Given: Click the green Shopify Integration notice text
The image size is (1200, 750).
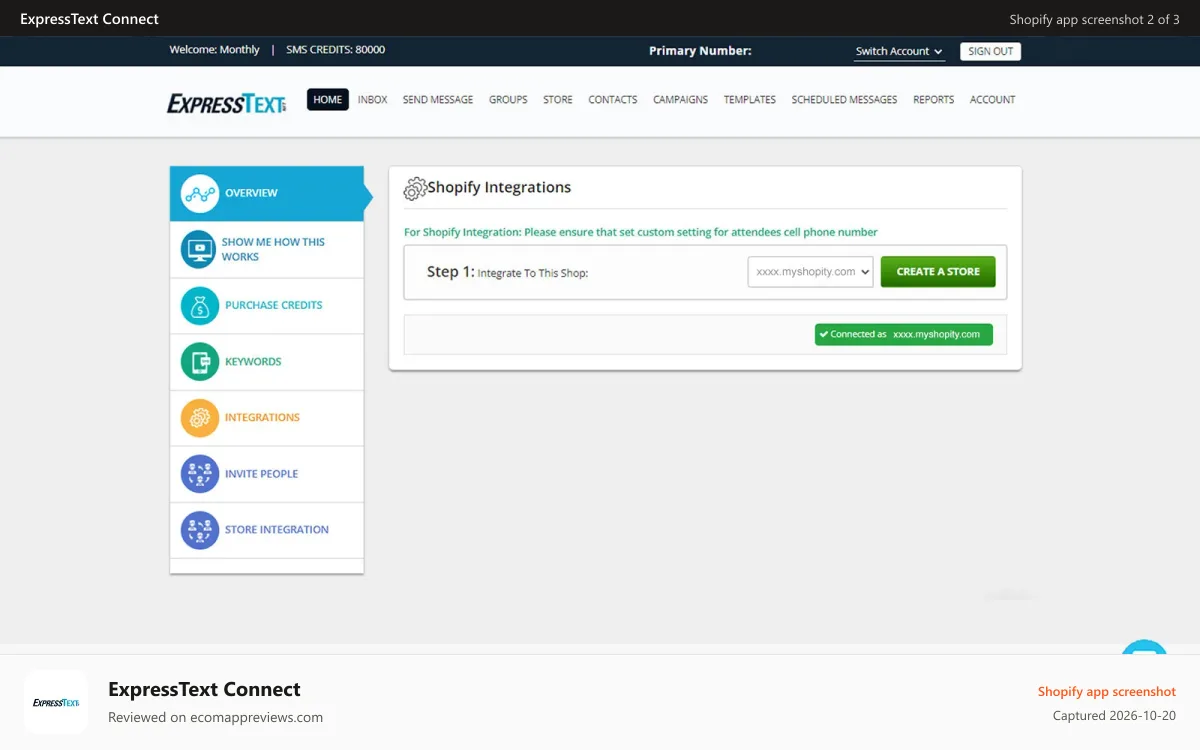Looking at the screenshot, I should 641,232.
